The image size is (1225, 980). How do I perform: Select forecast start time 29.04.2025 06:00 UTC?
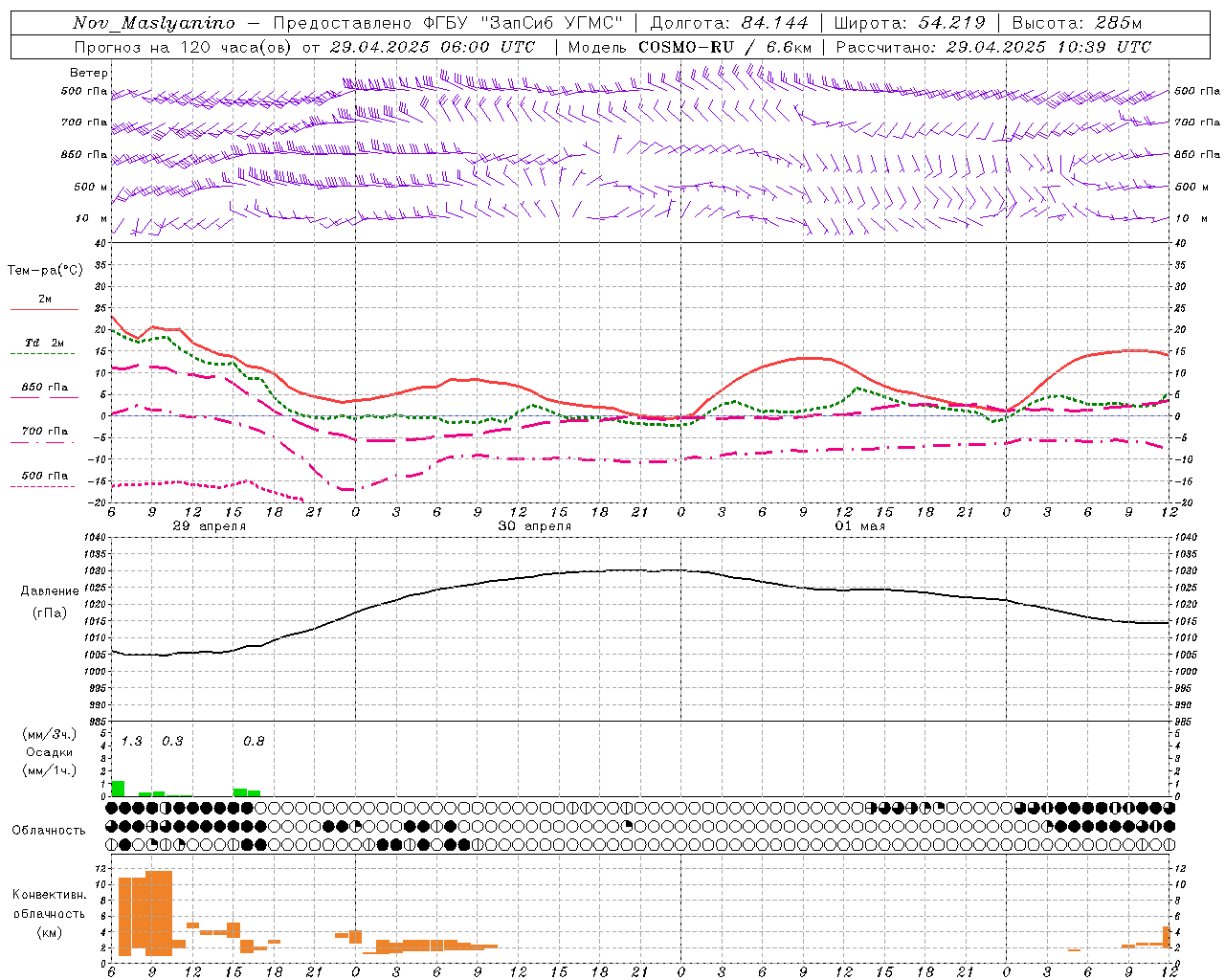pos(432,47)
